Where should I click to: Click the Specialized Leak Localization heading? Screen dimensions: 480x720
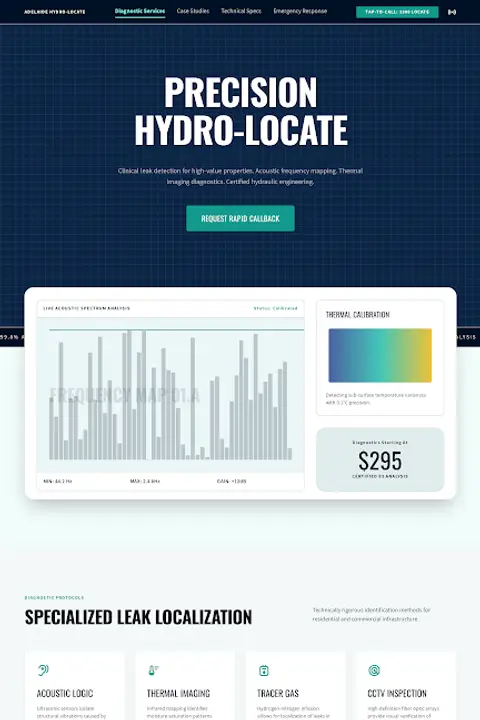[138, 617]
